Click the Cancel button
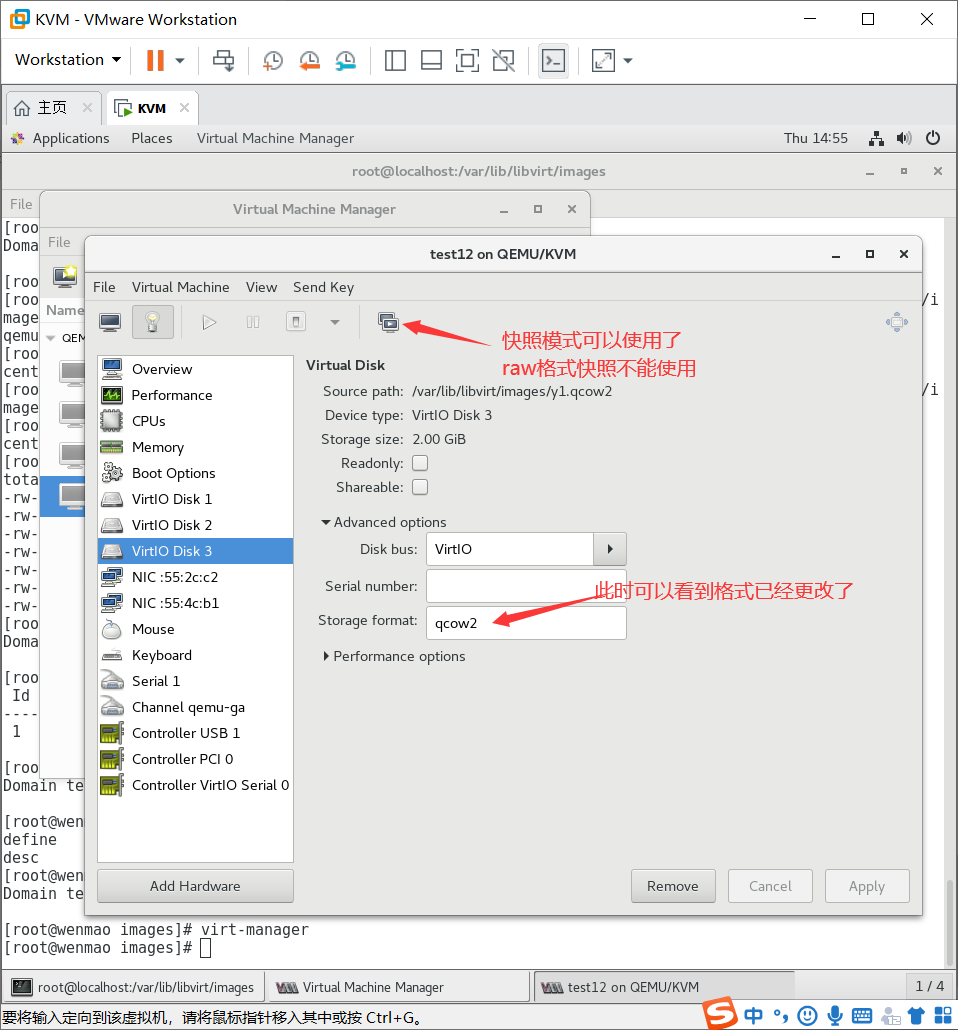The image size is (958, 1030). click(x=770, y=886)
